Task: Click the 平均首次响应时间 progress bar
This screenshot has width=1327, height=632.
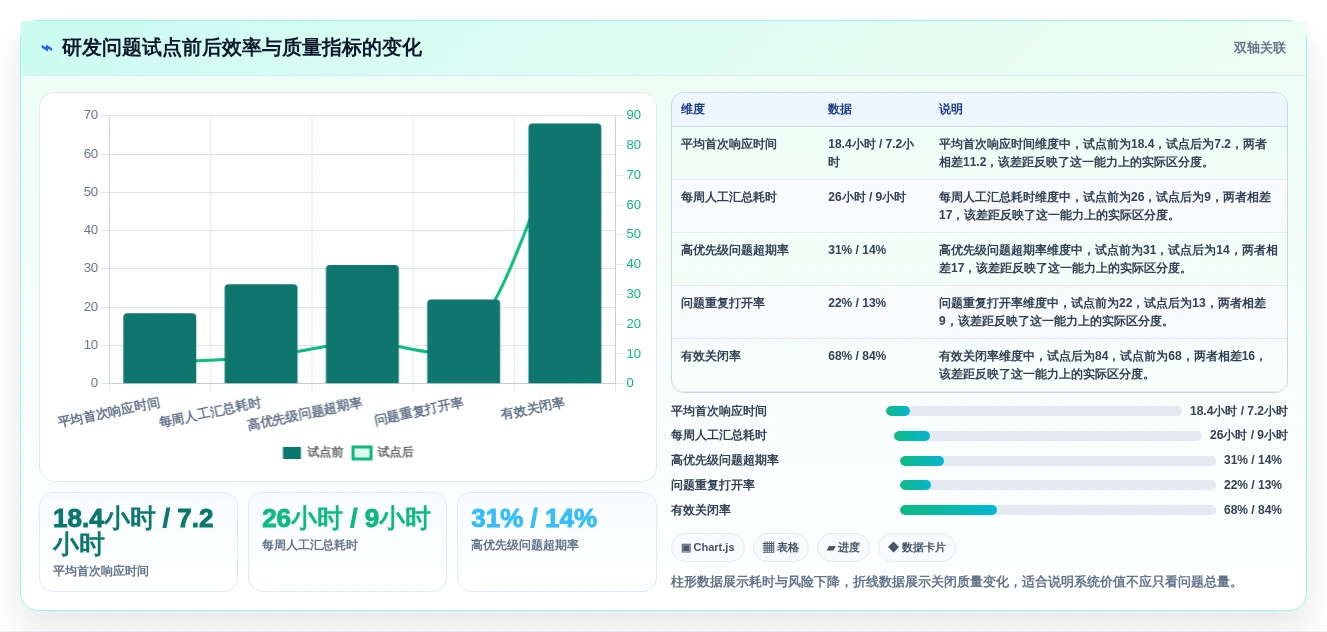Action: (1034, 411)
